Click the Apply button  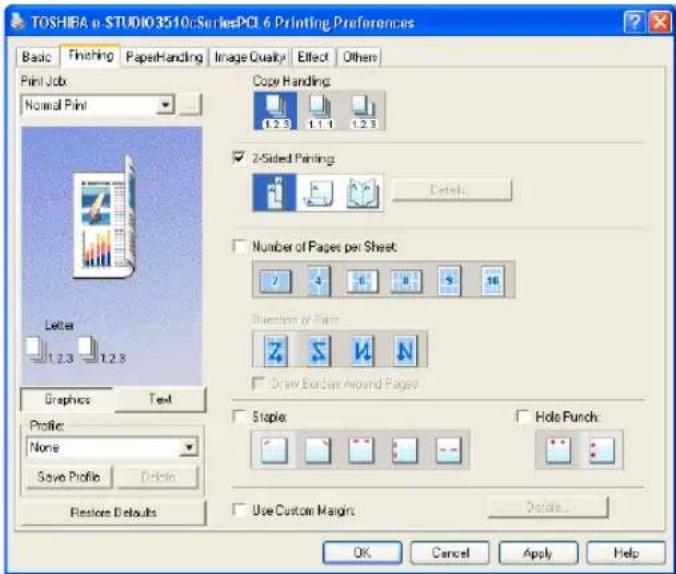[x=538, y=553]
